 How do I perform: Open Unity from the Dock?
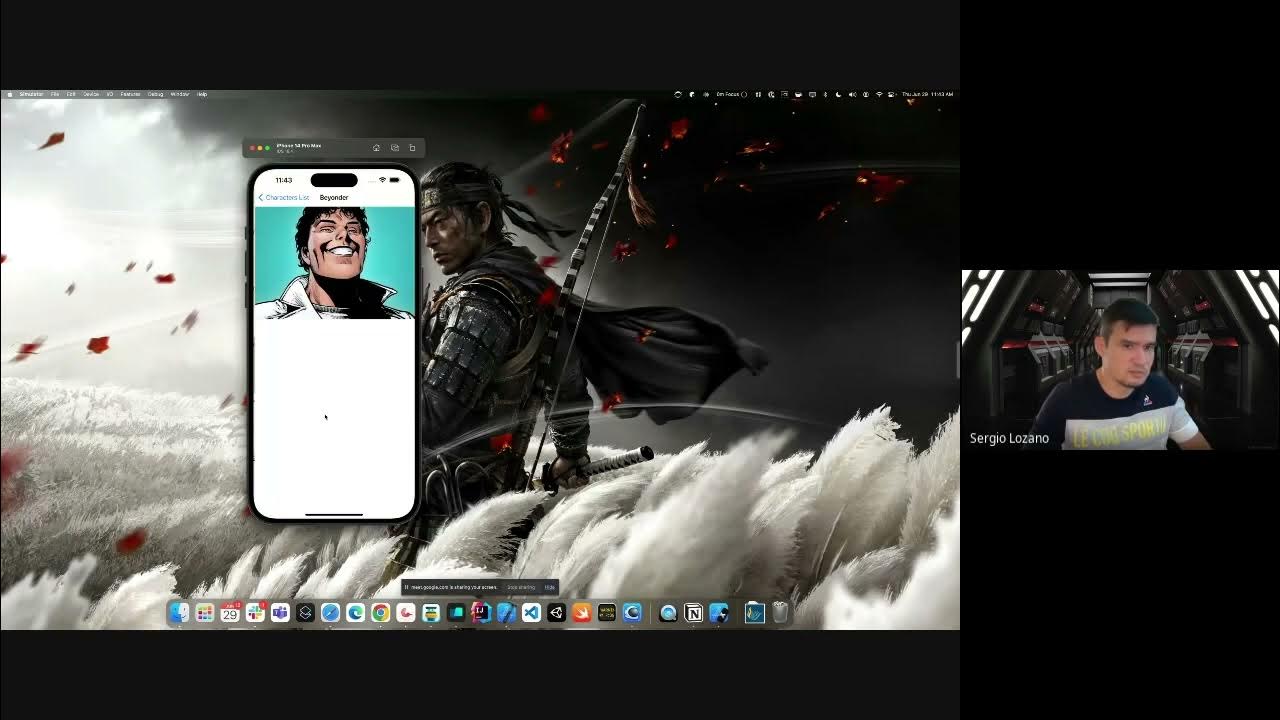[556, 613]
